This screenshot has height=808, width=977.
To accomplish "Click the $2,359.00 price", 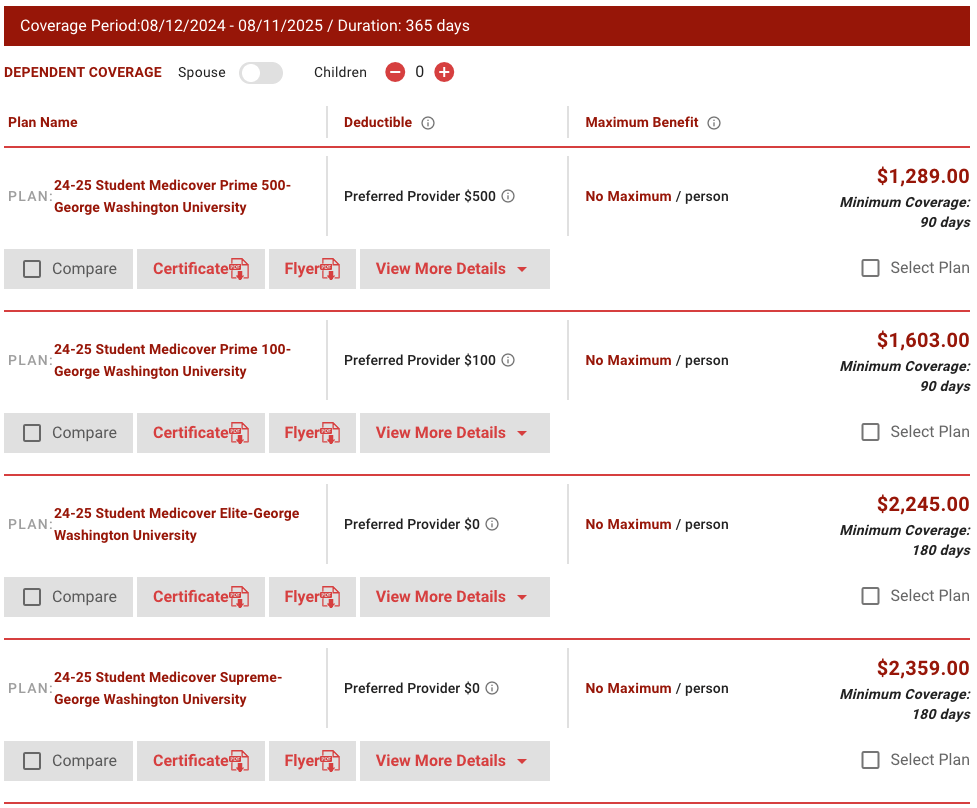I will point(923,668).
